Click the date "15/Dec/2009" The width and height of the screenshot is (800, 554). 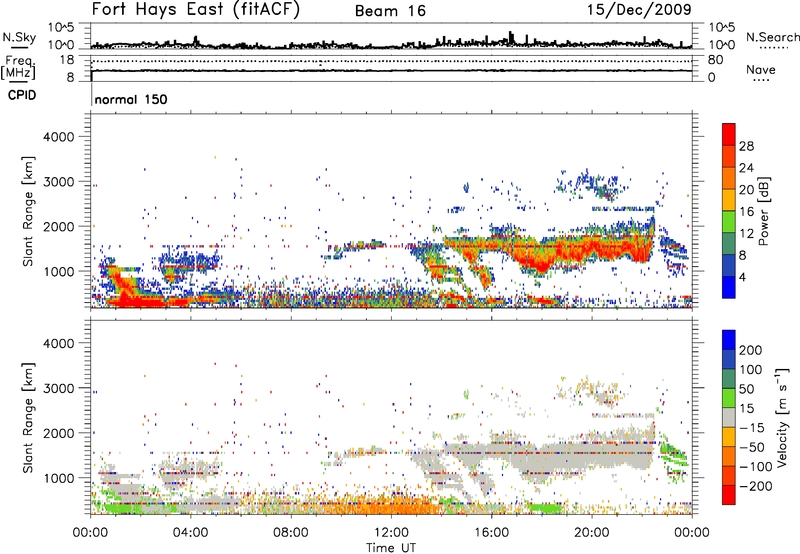tap(639, 9)
